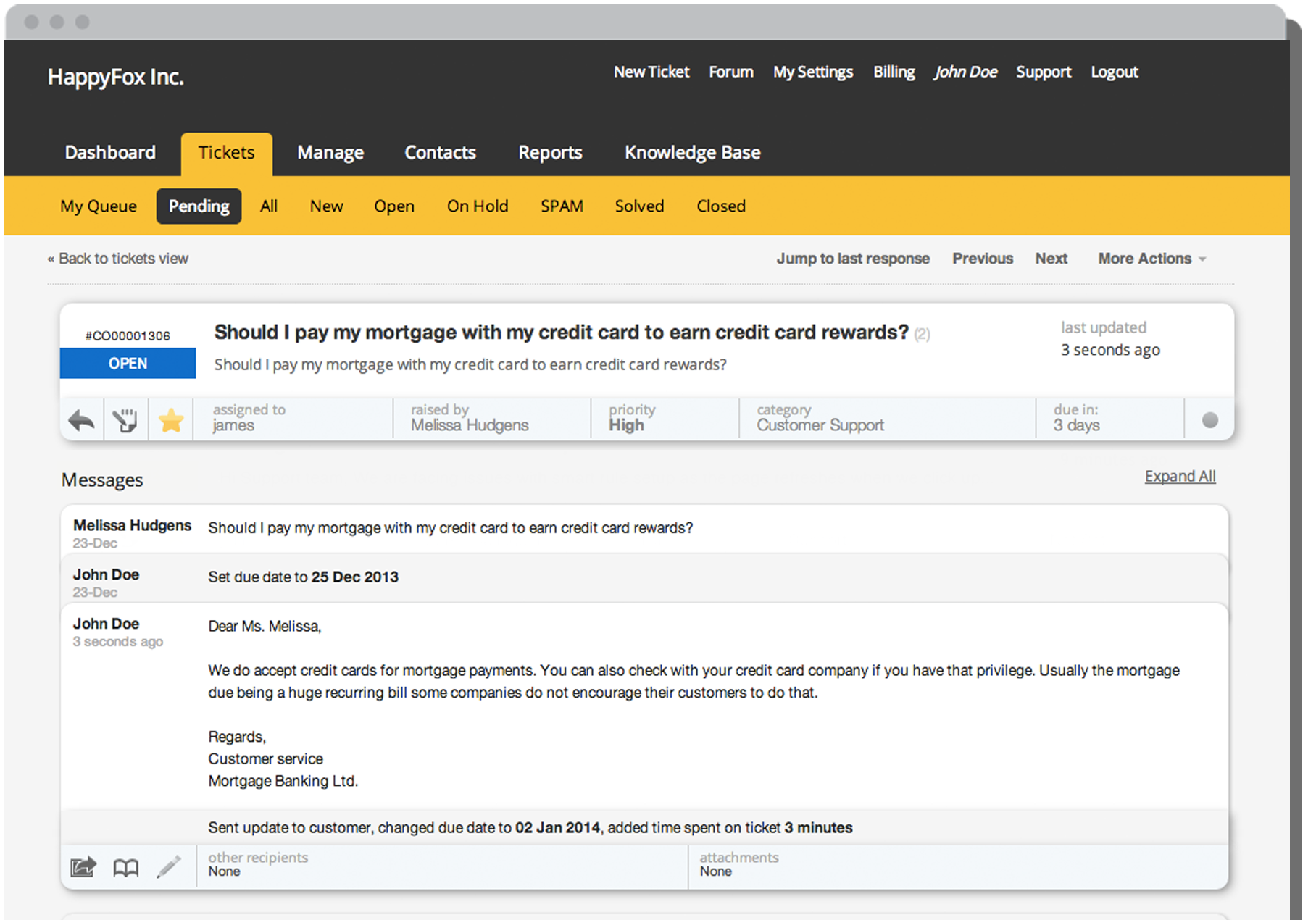Click the blue OPEN status badge

click(128, 364)
